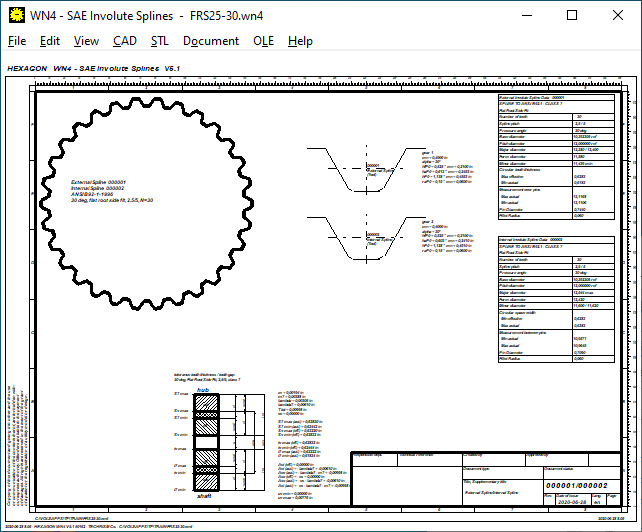642x532 pixels.
Task: Open the View menu
Action: [86, 41]
